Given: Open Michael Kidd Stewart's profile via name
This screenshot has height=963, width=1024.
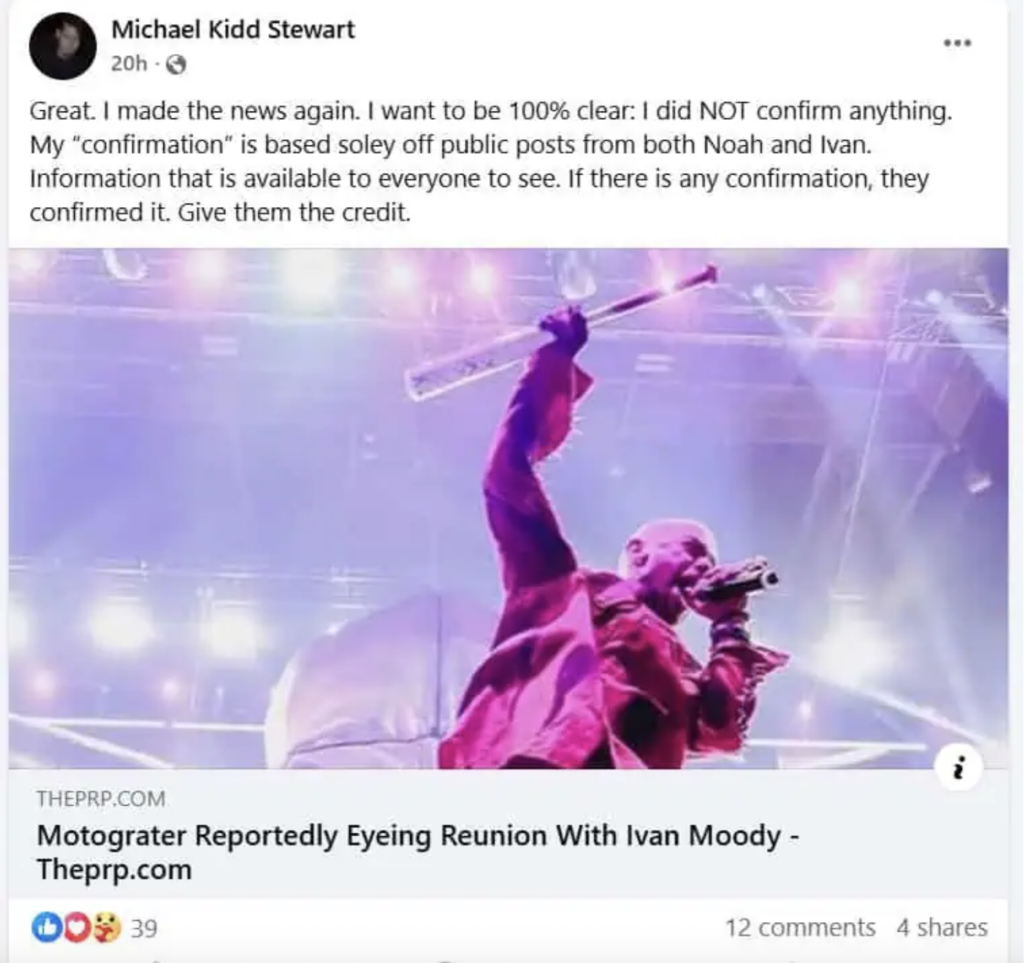Looking at the screenshot, I should click(233, 30).
